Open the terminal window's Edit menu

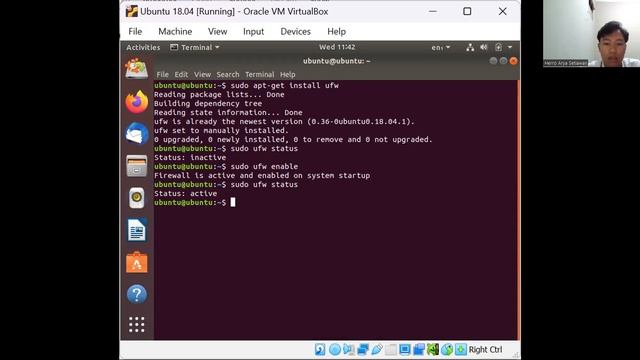181,74
